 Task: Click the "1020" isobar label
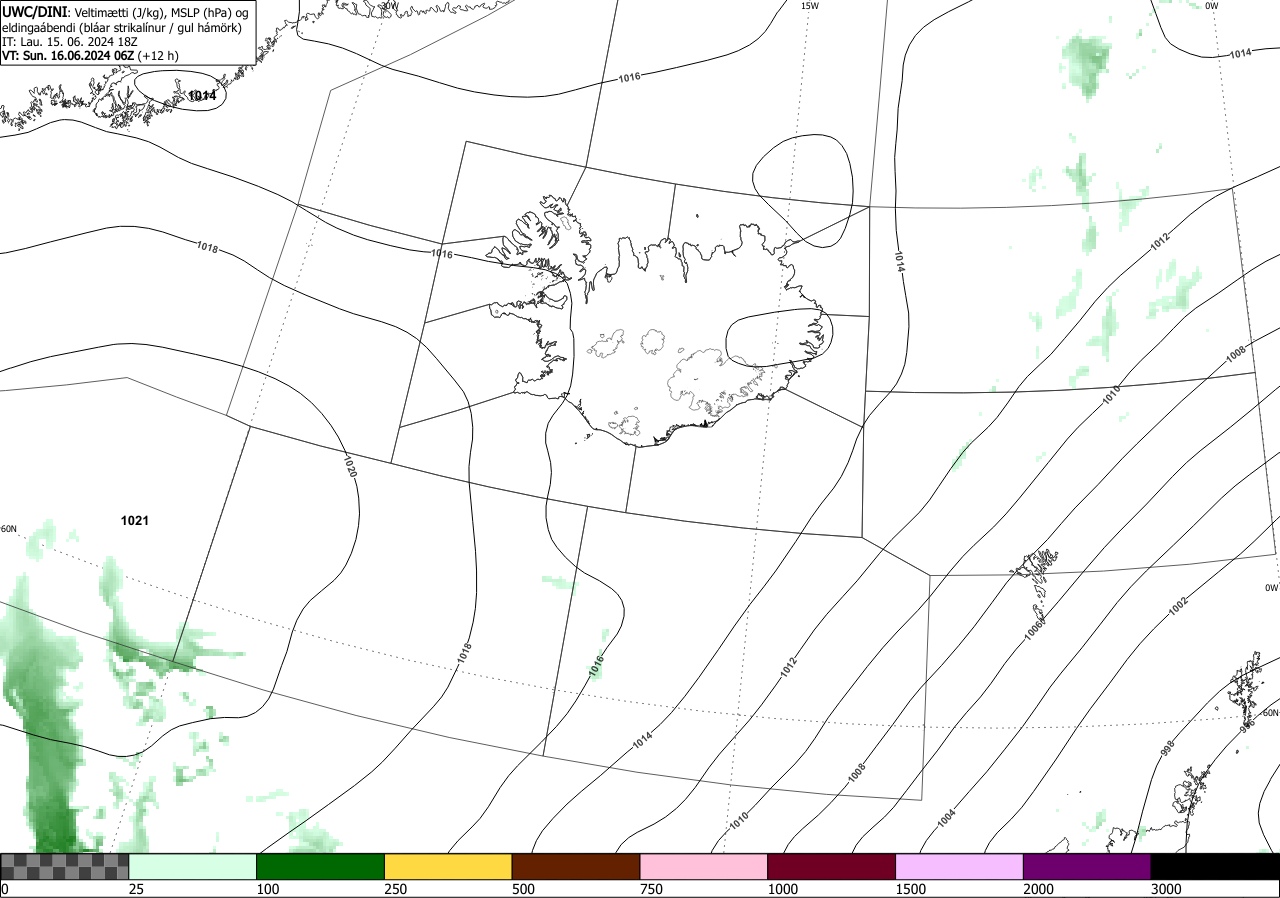pyautogui.click(x=350, y=465)
